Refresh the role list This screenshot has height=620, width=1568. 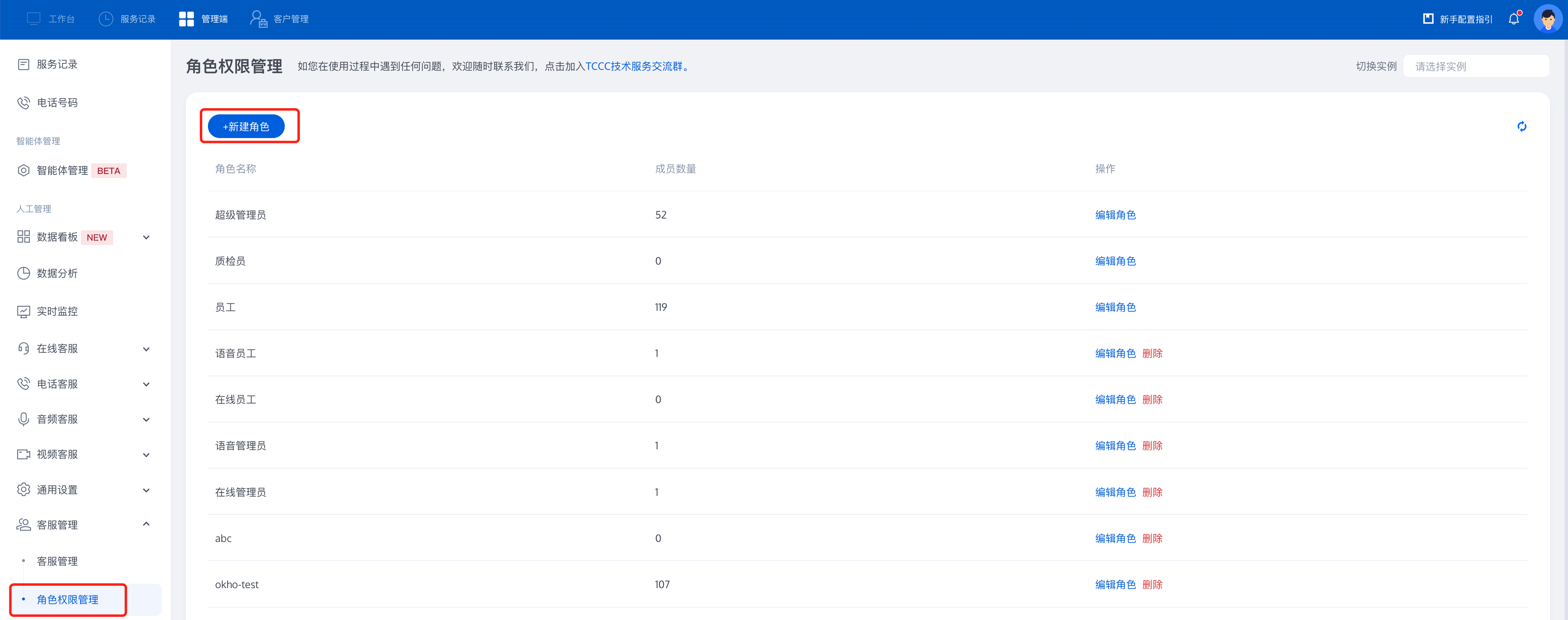coord(1522,127)
